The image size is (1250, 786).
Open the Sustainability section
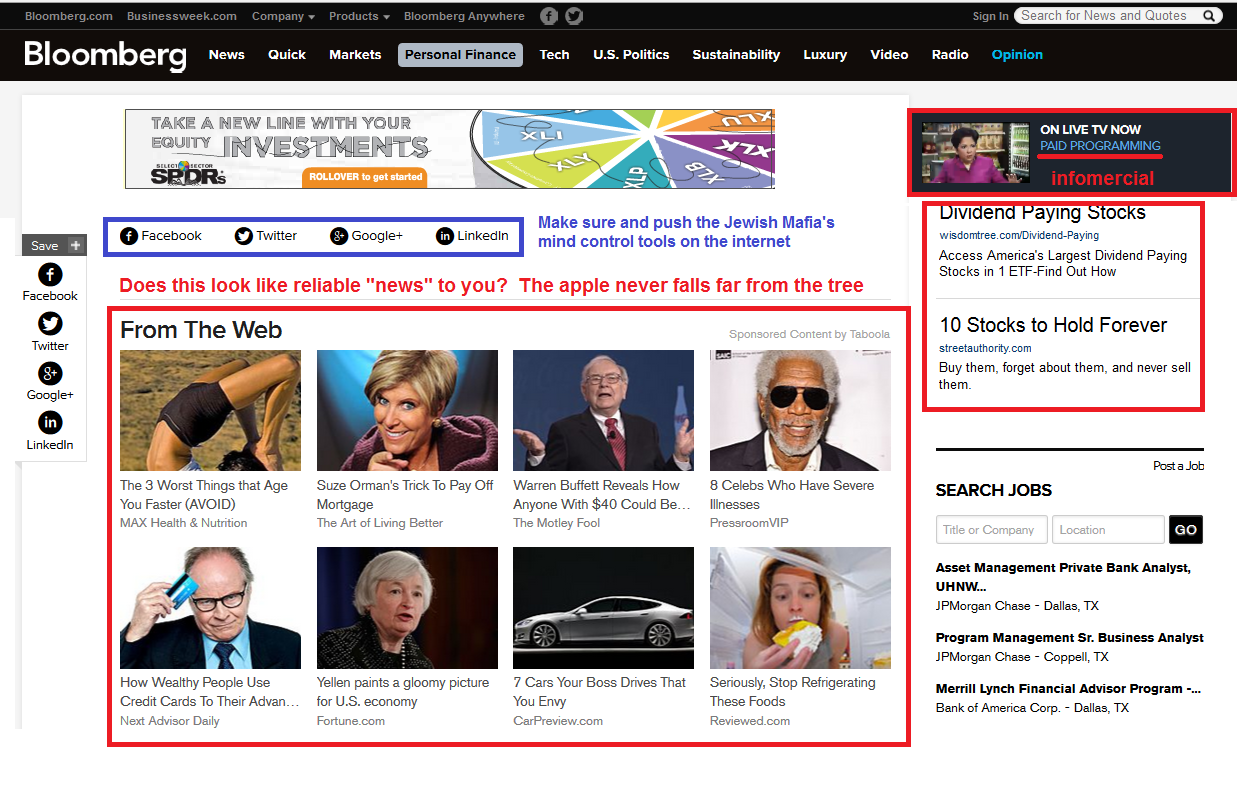click(x=736, y=55)
